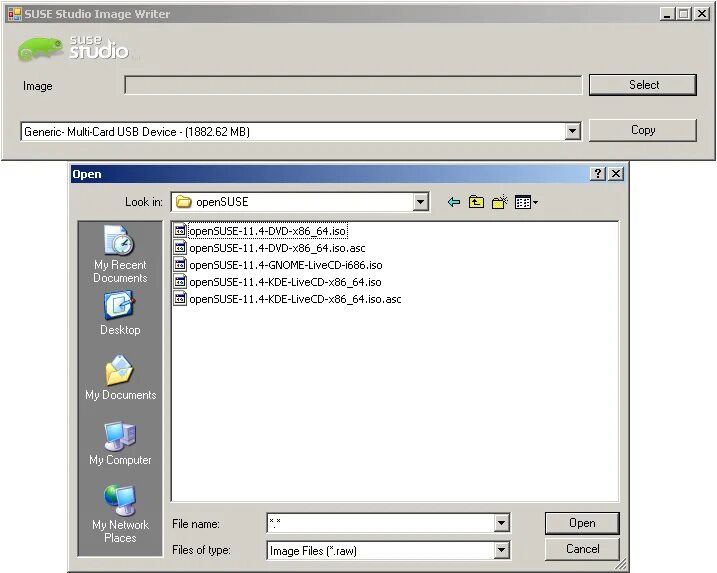Select file openSUSE-11.4-KDE-LiveCD-x86_64.iso.asc
The image size is (717, 573).
(x=295, y=299)
